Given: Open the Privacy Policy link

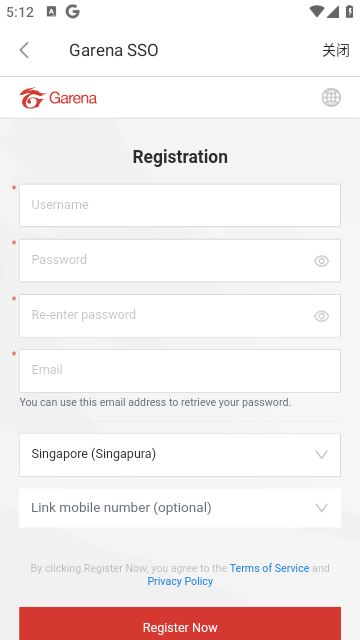Looking at the screenshot, I should pyautogui.click(x=180, y=581).
